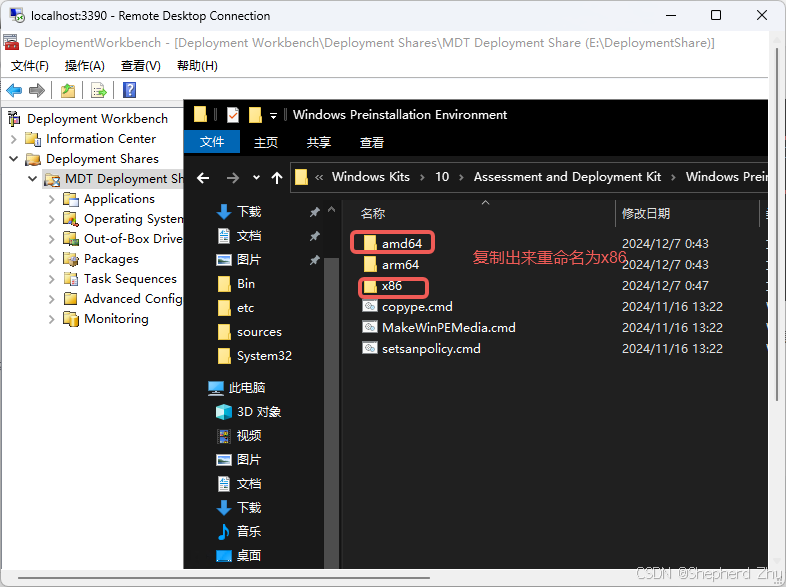Open the recent locations dropdown arrow
Viewport: 786px width, 587px height.
click(256, 177)
